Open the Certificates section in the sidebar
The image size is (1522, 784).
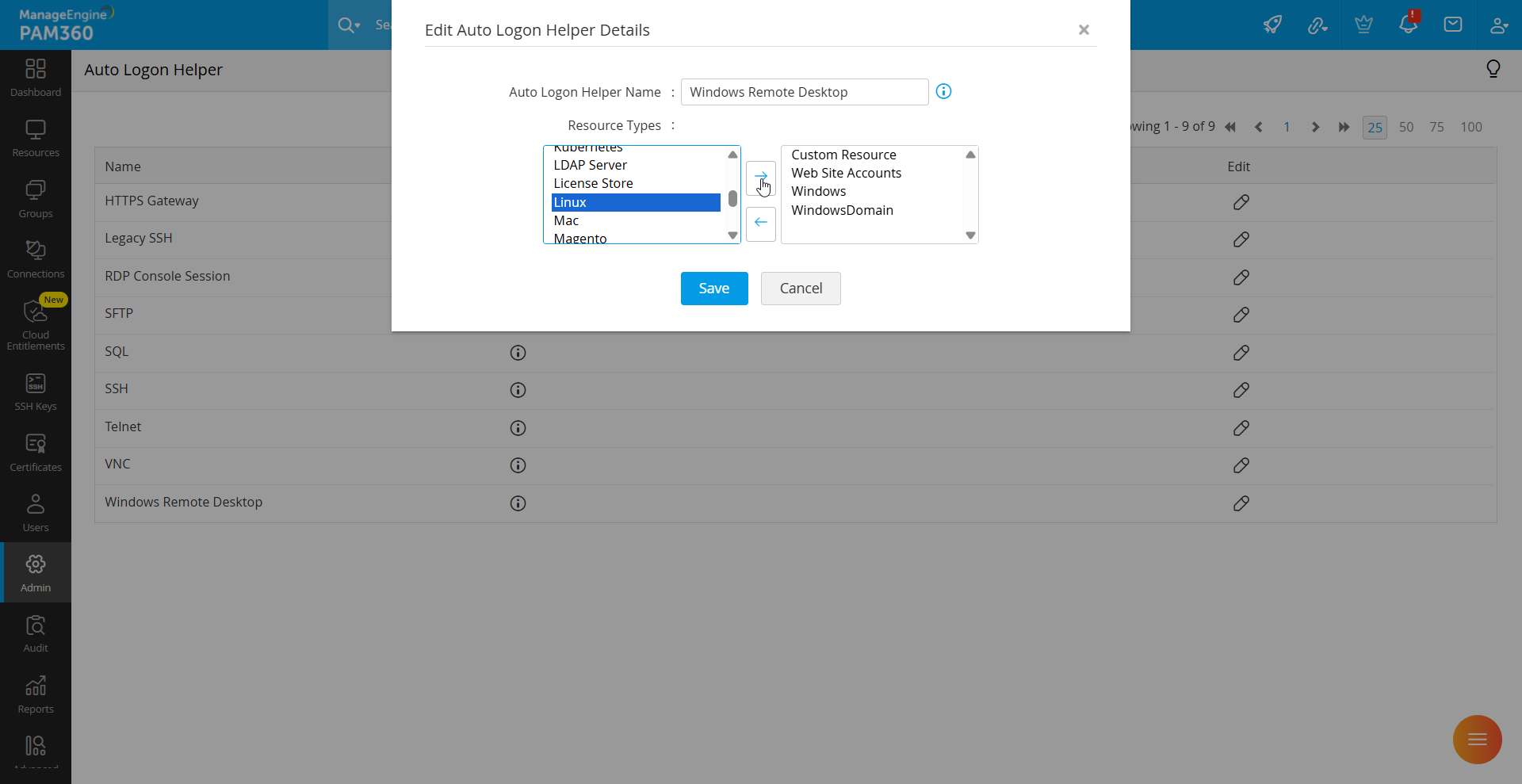point(35,449)
